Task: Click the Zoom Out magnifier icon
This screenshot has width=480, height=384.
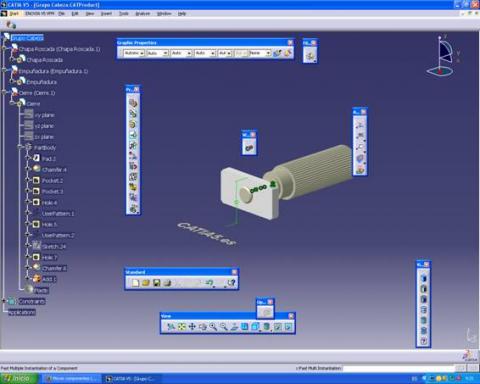Action: (x=224, y=327)
